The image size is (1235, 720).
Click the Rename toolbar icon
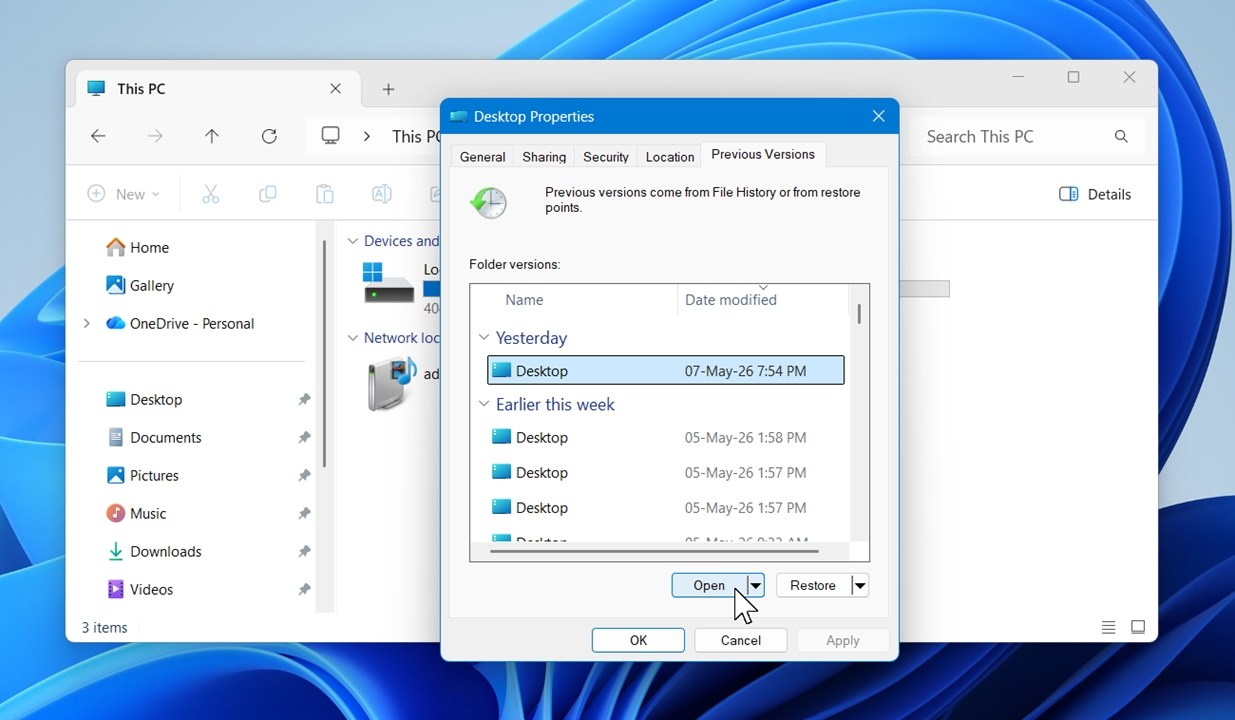pyautogui.click(x=381, y=194)
